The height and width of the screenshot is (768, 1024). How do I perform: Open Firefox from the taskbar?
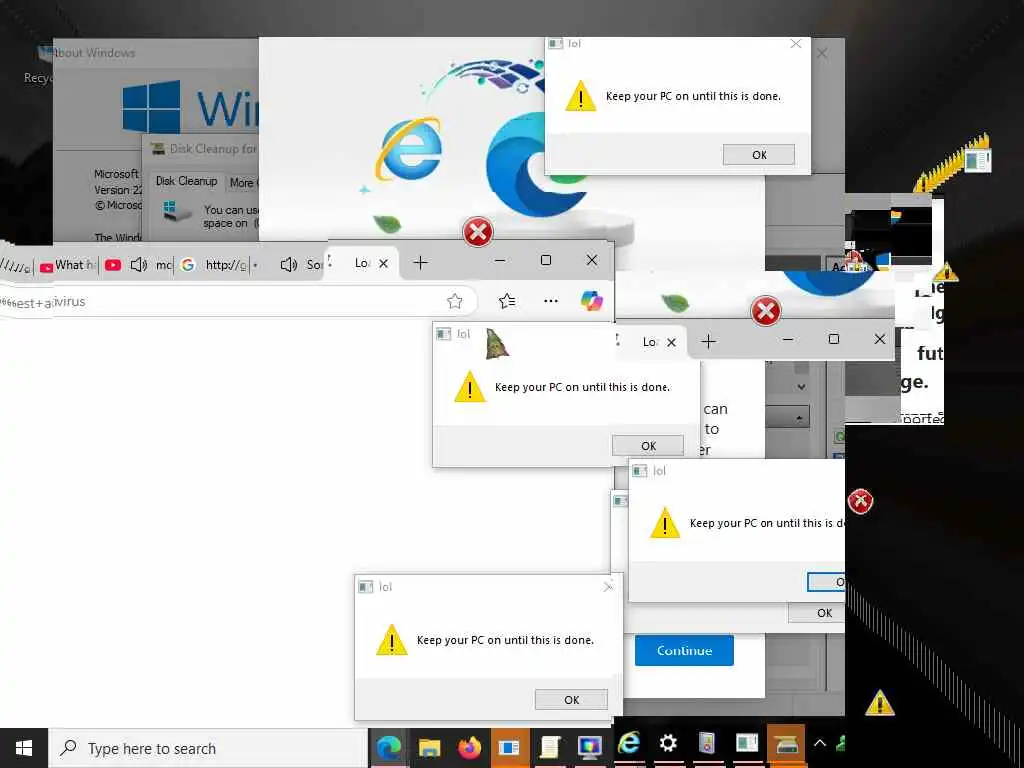469,747
